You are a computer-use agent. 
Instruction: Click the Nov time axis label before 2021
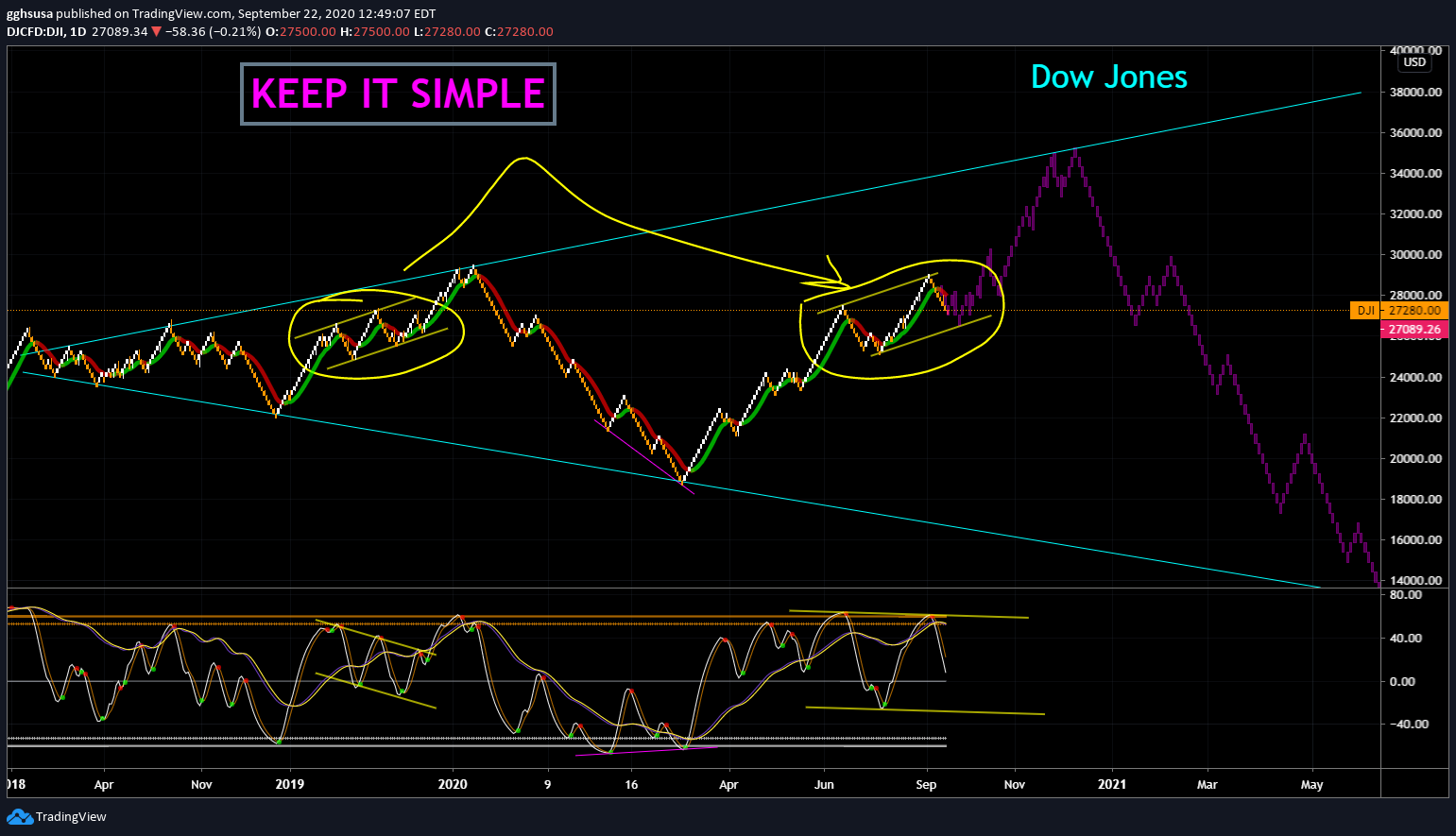1014,785
